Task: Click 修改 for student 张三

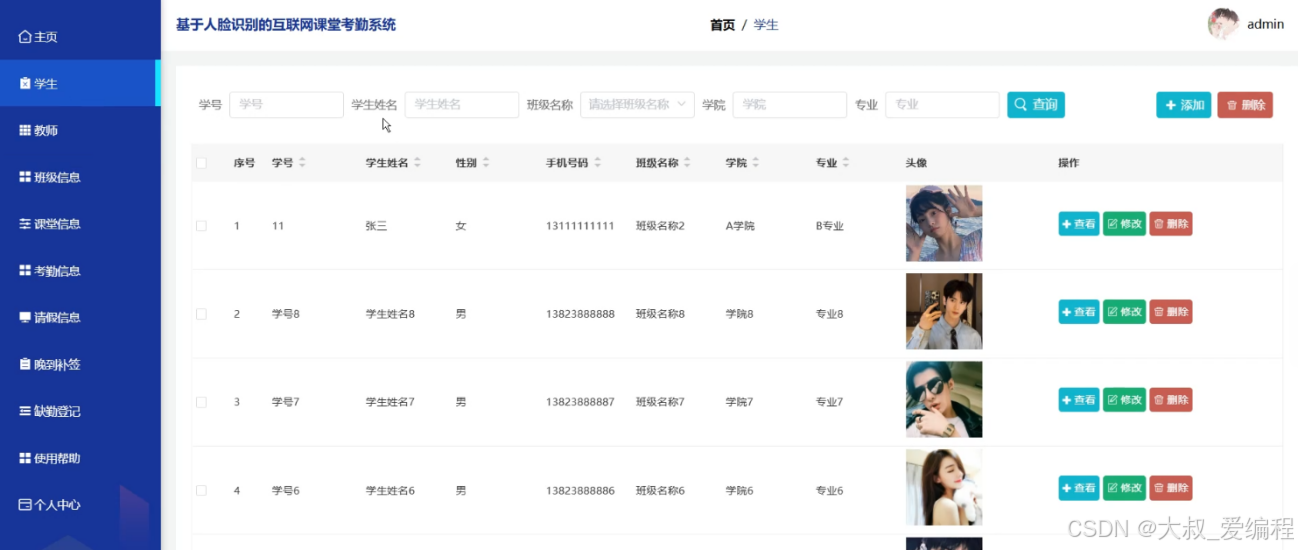Action: click(1124, 224)
